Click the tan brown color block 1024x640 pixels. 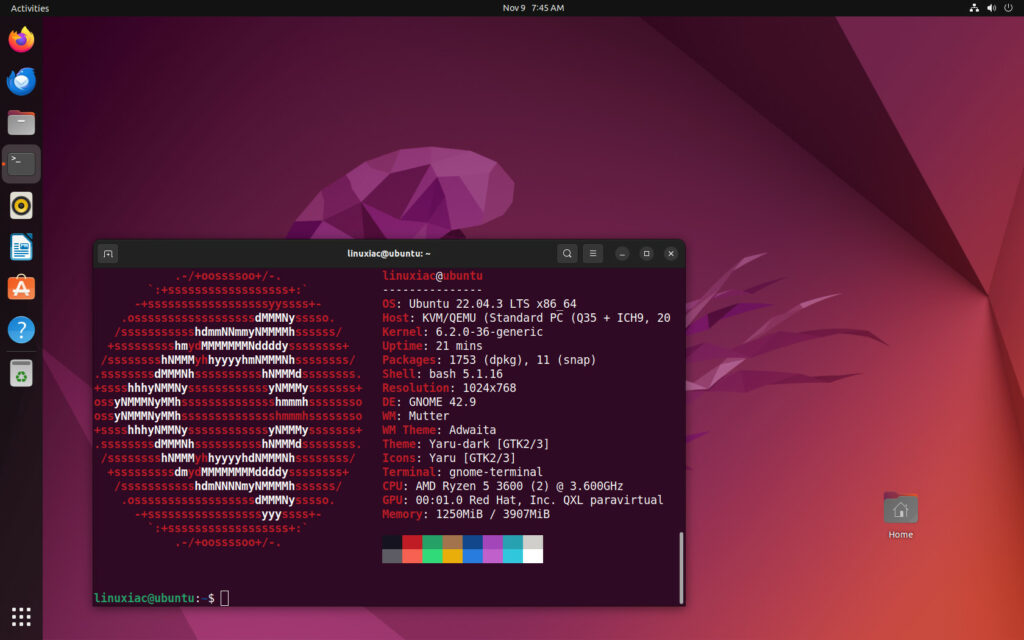tap(452, 542)
